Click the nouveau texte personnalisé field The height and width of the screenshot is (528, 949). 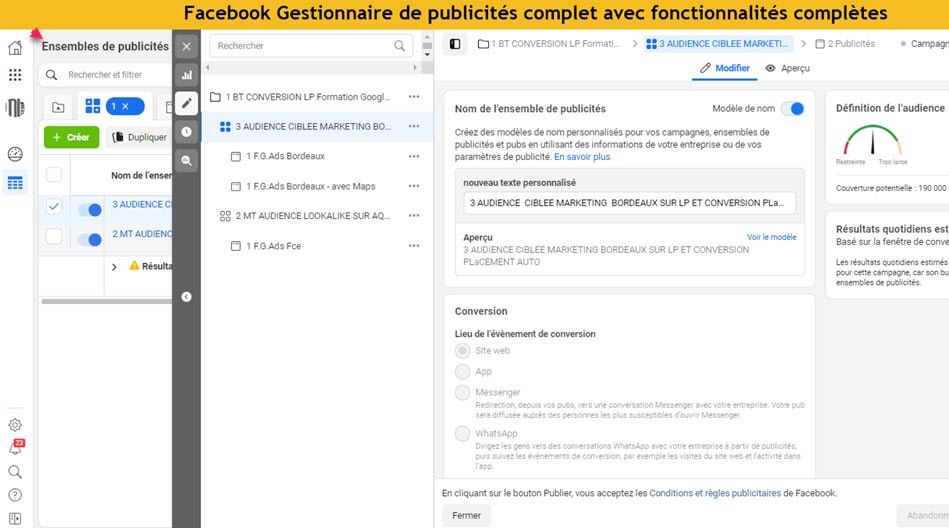click(x=629, y=203)
